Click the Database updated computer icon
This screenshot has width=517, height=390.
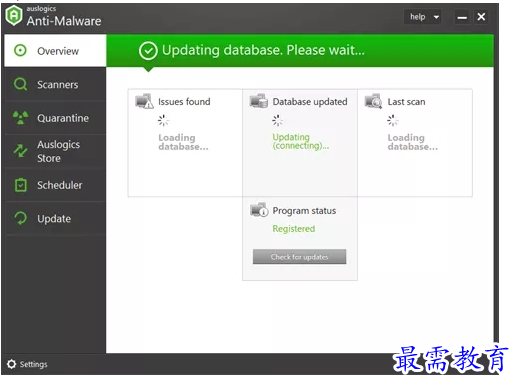pos(259,101)
